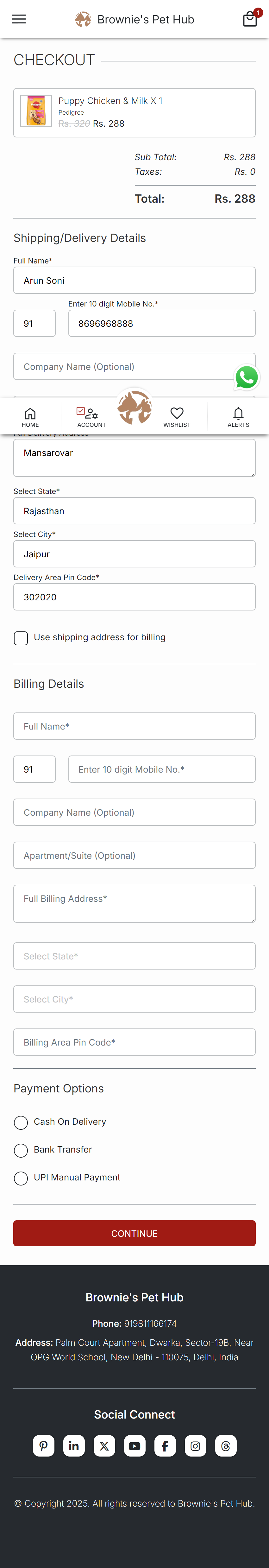269x1568 pixels.
Task: Open the Facebook page icon
Action: (165, 1446)
